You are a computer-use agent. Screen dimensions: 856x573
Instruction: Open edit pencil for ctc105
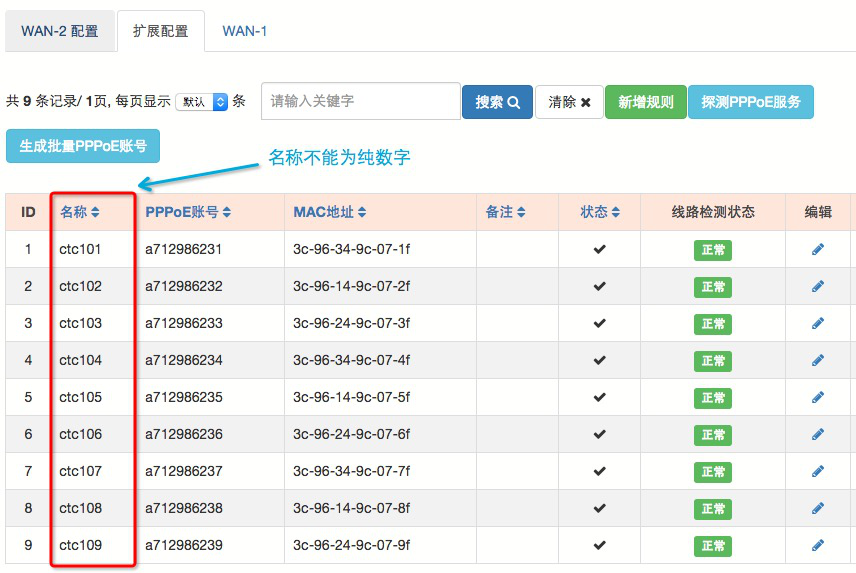tap(818, 397)
